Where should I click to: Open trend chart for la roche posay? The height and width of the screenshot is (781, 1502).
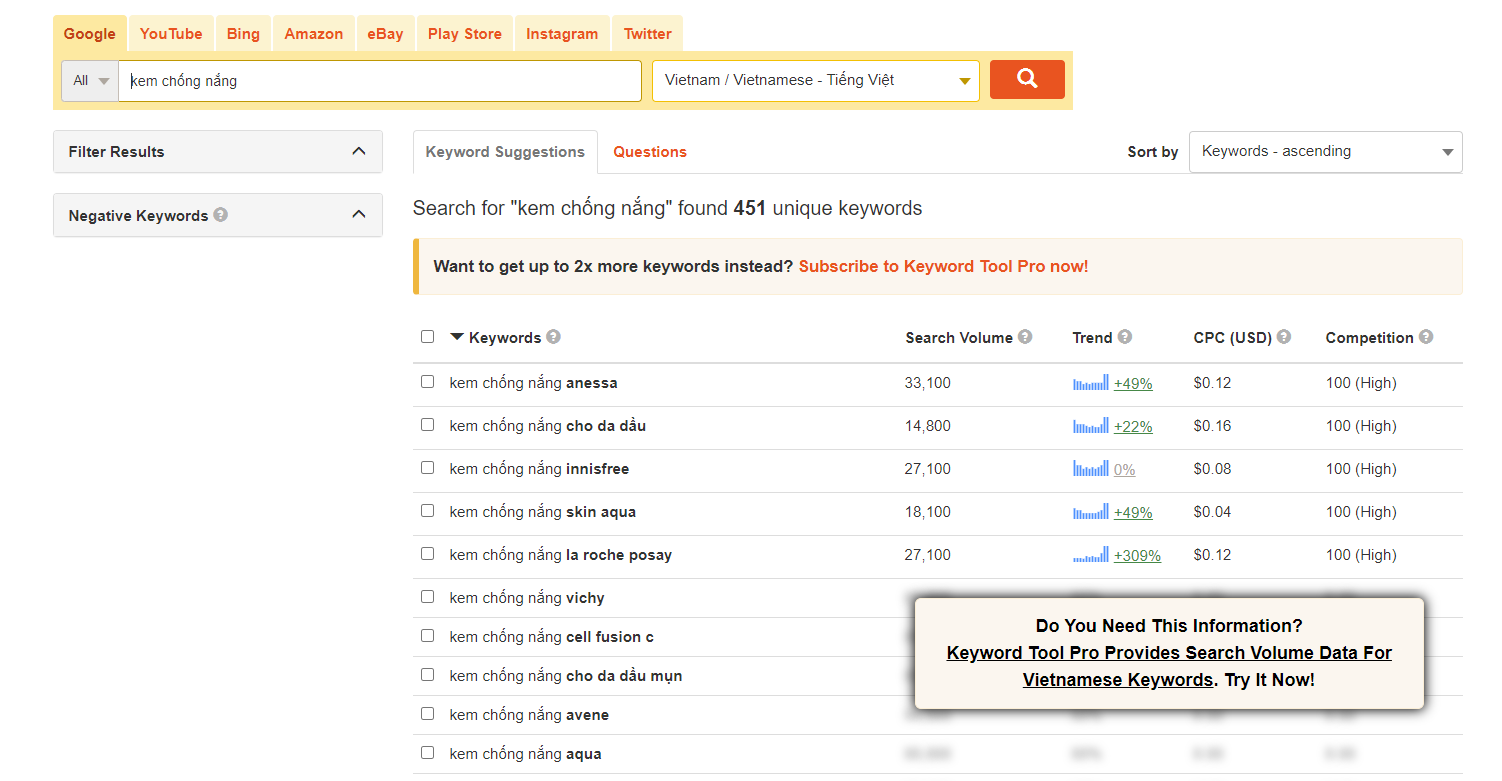1091,555
